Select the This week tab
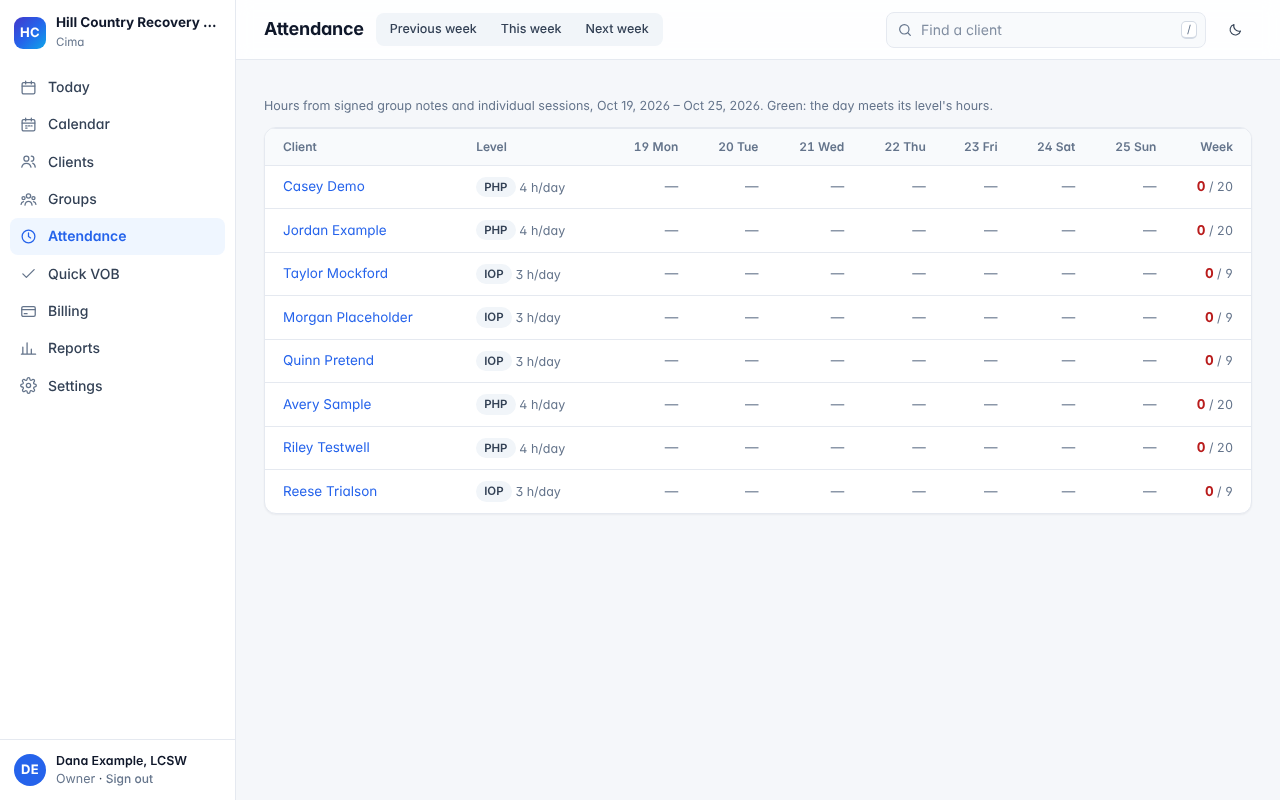1280x800 pixels. click(531, 29)
